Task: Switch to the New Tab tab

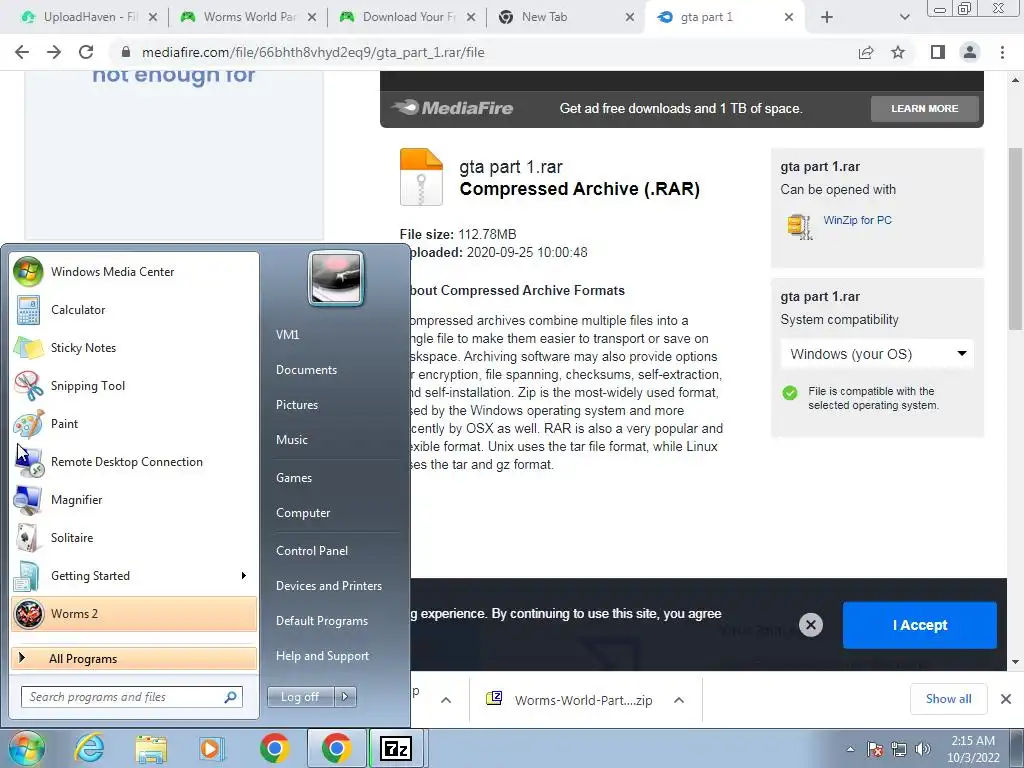Action: [x=567, y=17]
